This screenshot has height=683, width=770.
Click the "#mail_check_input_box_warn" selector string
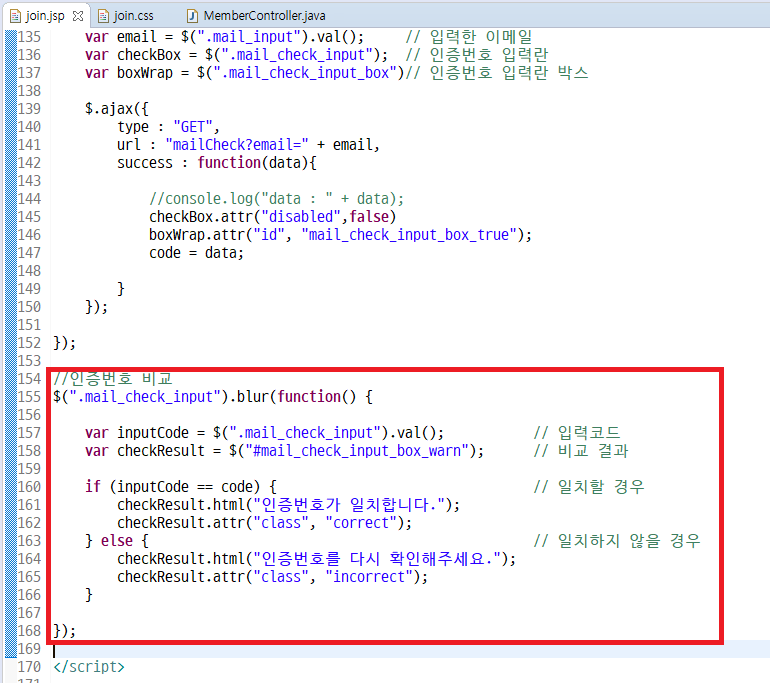pyautogui.click(x=357, y=451)
